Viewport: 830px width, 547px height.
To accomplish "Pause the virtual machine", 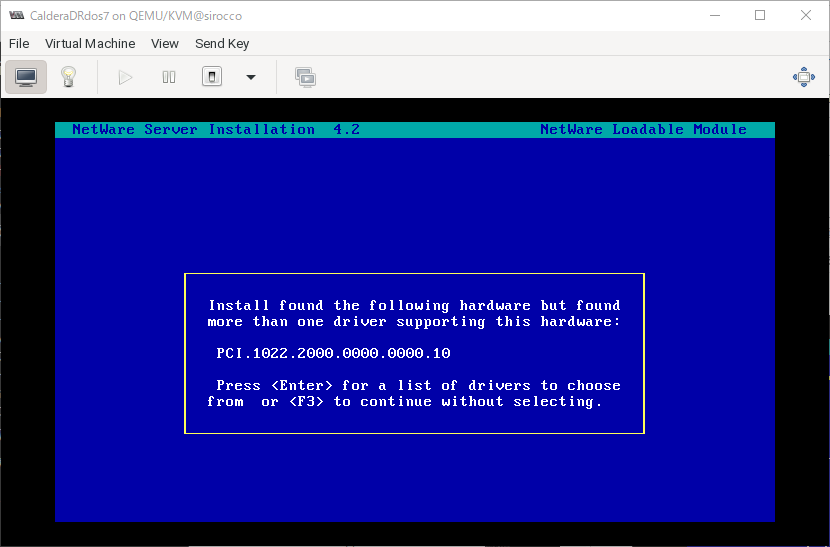I will coord(169,77).
